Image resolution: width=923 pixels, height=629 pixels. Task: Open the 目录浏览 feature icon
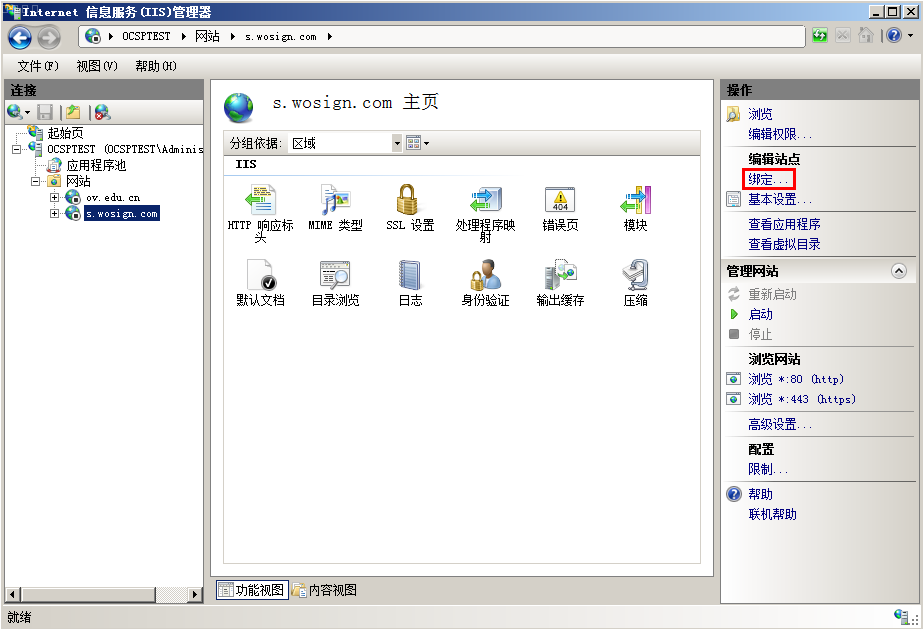(x=335, y=276)
